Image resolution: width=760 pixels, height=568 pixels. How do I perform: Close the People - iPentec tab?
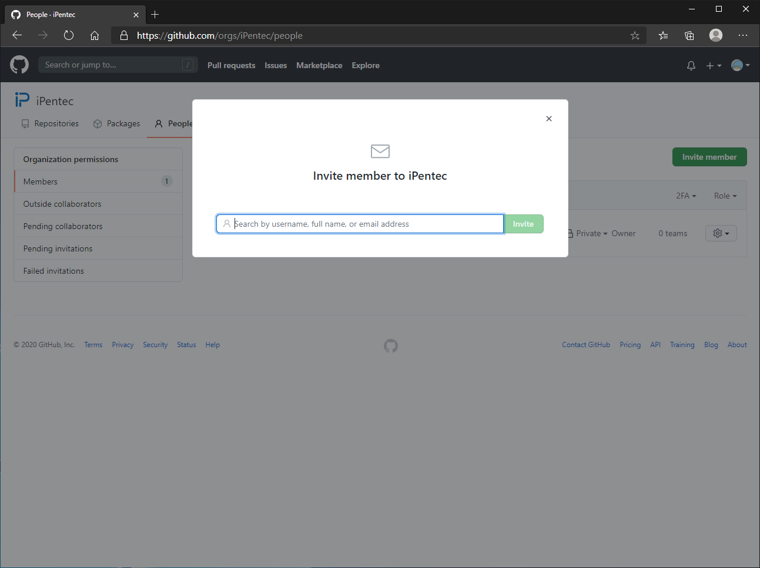(x=136, y=15)
